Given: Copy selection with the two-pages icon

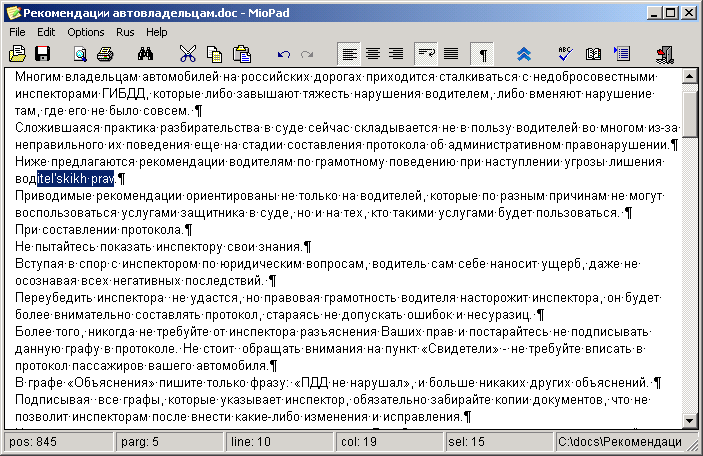Looking at the screenshot, I should (x=214, y=54).
